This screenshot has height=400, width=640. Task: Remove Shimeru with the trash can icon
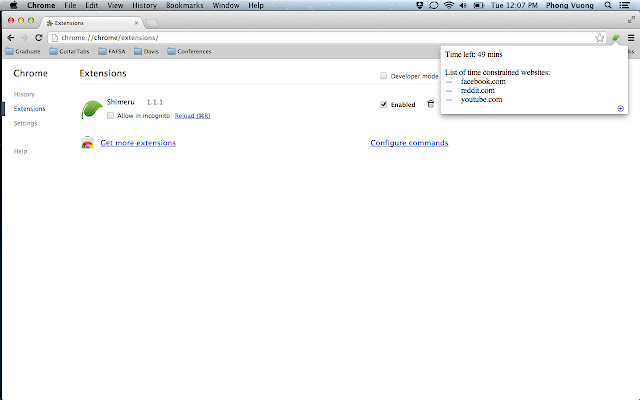coord(431,104)
